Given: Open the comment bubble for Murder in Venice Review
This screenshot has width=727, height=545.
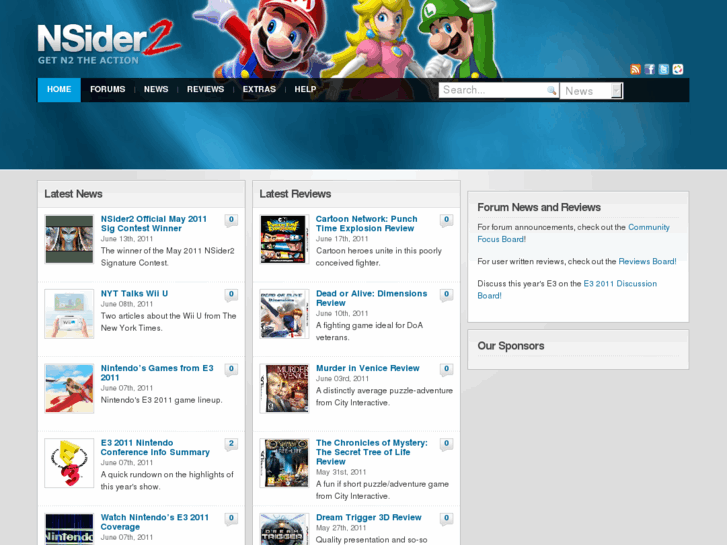Looking at the screenshot, I should point(446,370).
